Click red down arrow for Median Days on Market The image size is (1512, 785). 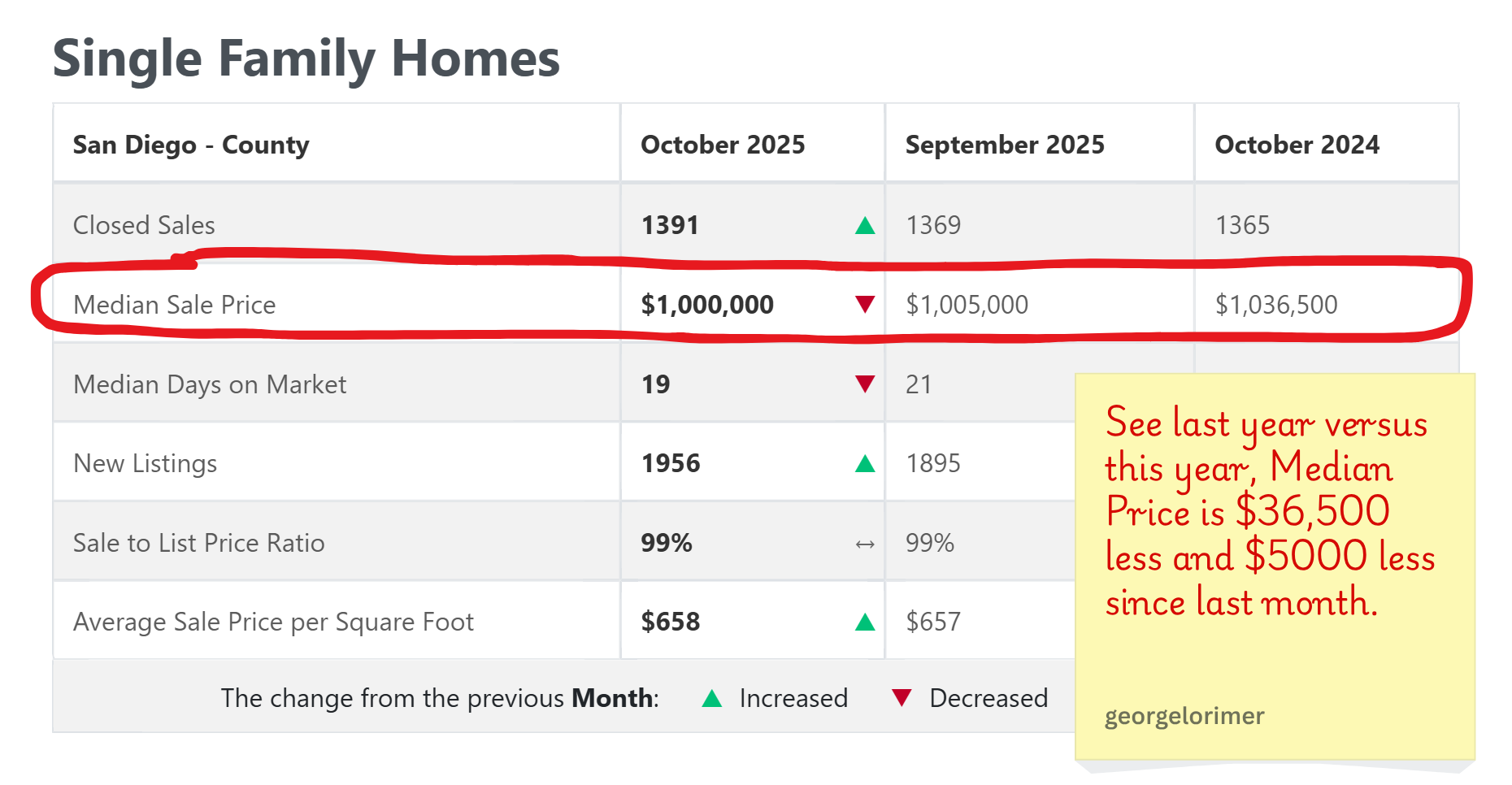[x=865, y=384]
